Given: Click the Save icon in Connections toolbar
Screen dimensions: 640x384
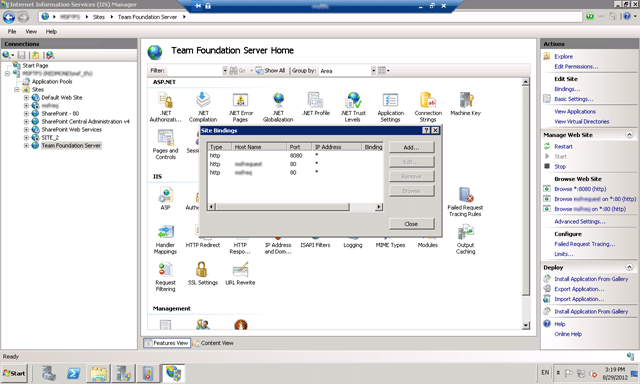Looking at the screenshot, I should click(22, 55).
